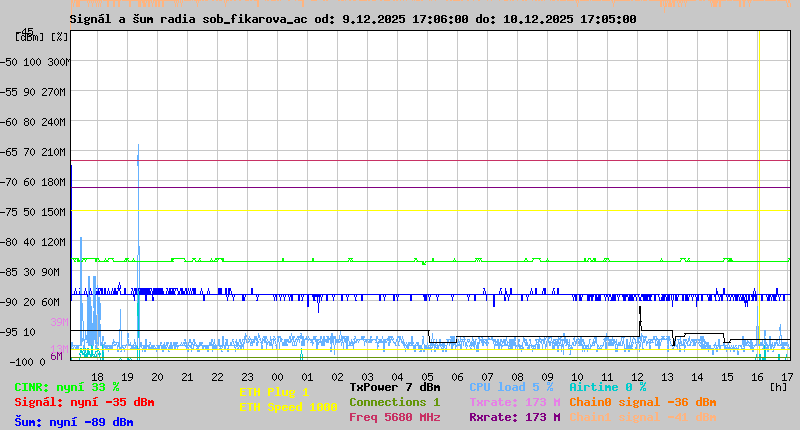
Task: Click the faded 'Chain1 signal -41 dBm' legend entry
Action: tap(643, 417)
